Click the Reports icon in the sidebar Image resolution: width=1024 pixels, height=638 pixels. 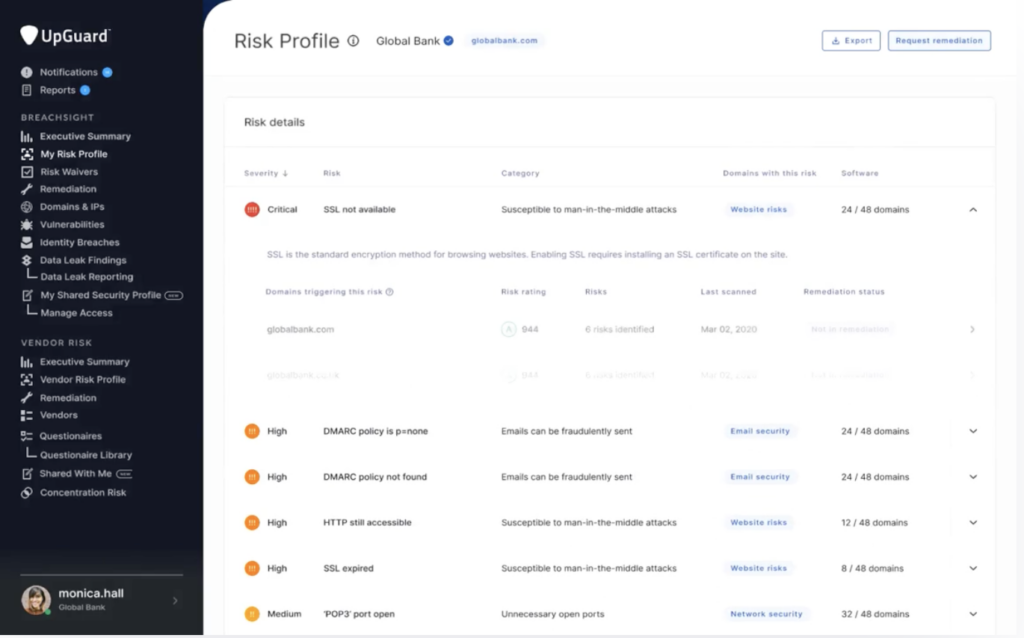point(24,90)
